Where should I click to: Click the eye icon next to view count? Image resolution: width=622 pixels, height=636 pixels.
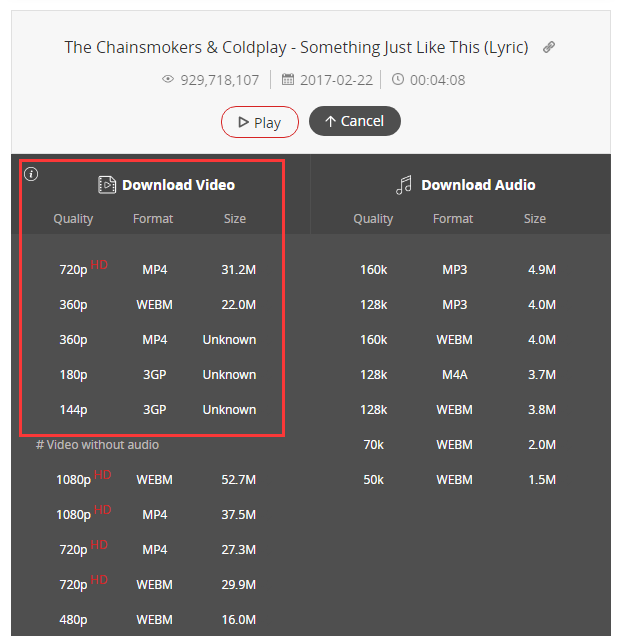168,79
